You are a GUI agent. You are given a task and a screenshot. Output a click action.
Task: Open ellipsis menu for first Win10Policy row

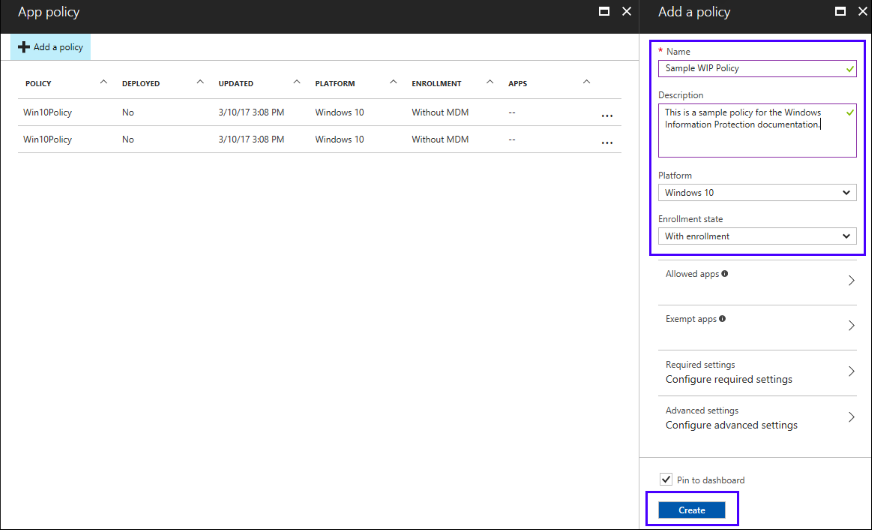606,116
